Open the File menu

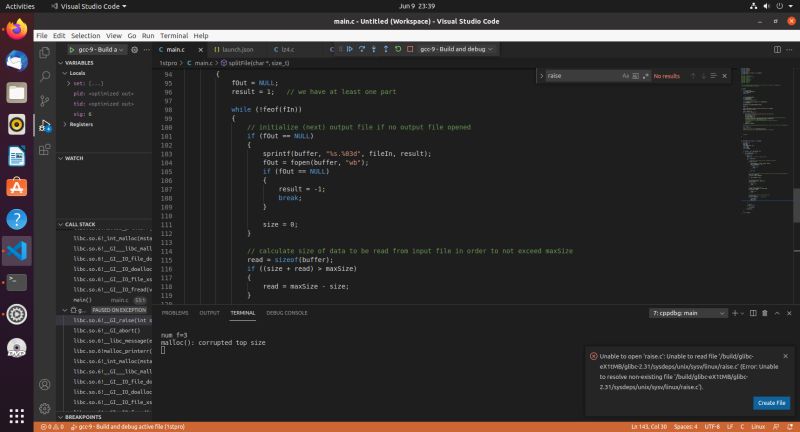42,36
